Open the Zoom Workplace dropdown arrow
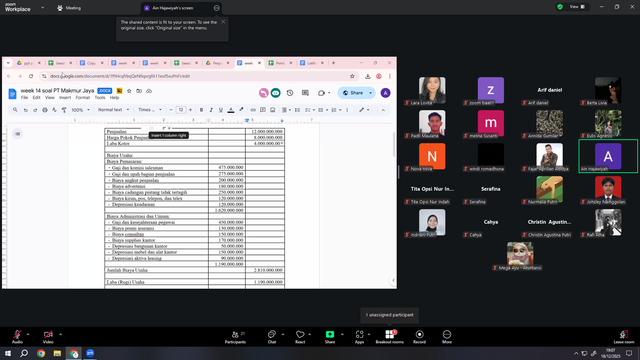640x360 pixels. coord(42,7)
